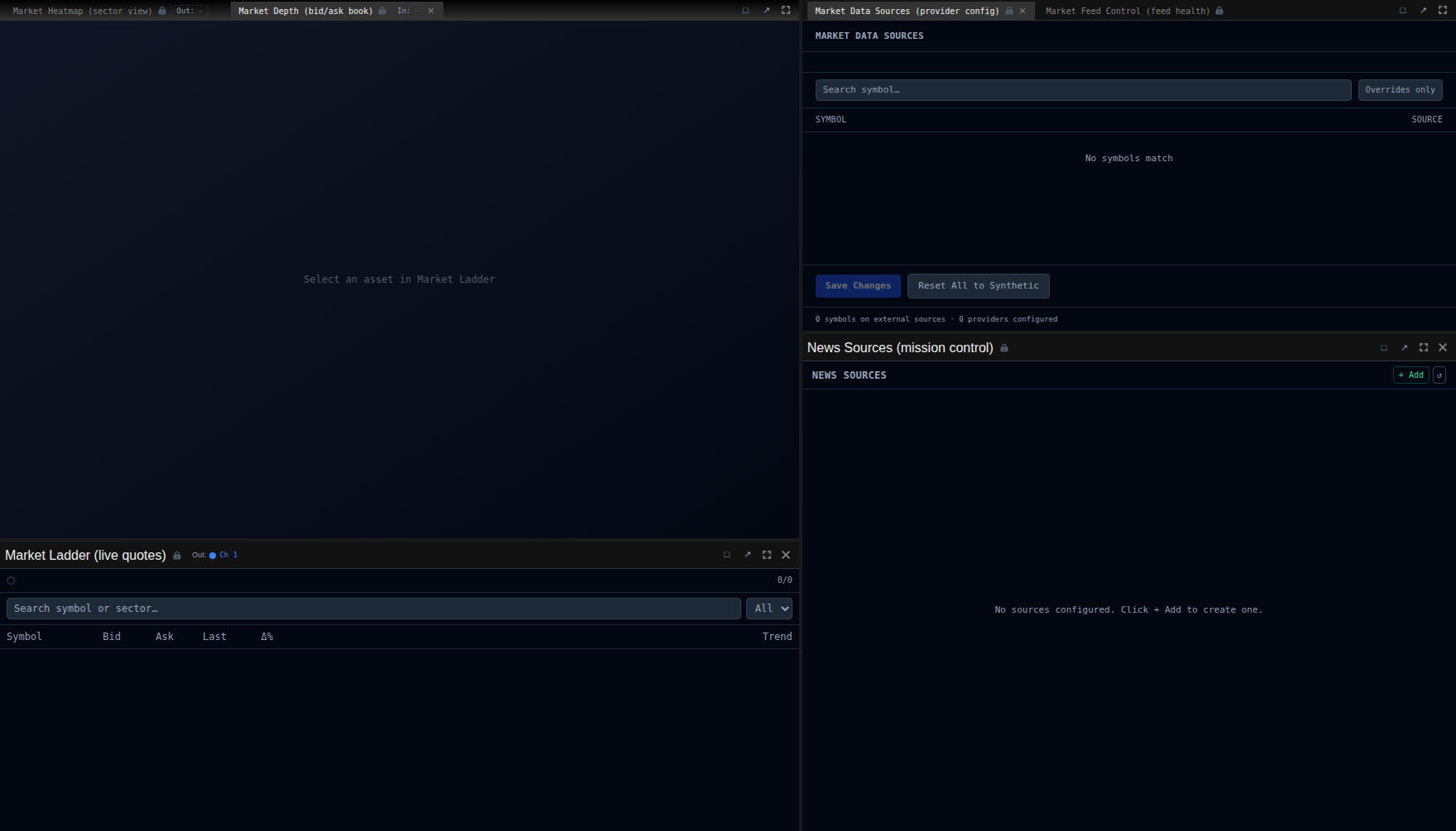Screen dimensions: 1456x831
Task: Click the small square icon in the Market Ladder header
Action: point(727,555)
